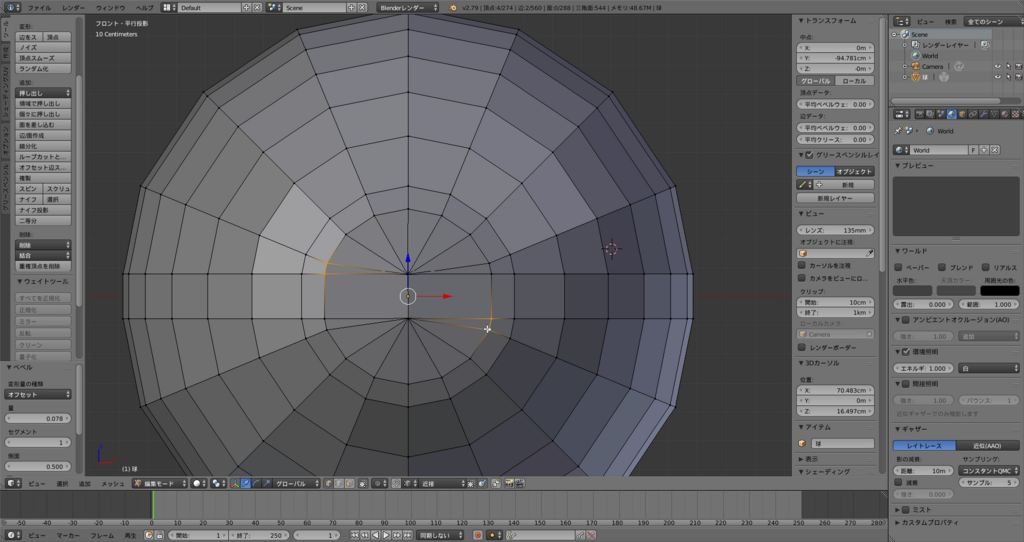
Task: Click the F fake user button for World
Action: (x=974, y=149)
